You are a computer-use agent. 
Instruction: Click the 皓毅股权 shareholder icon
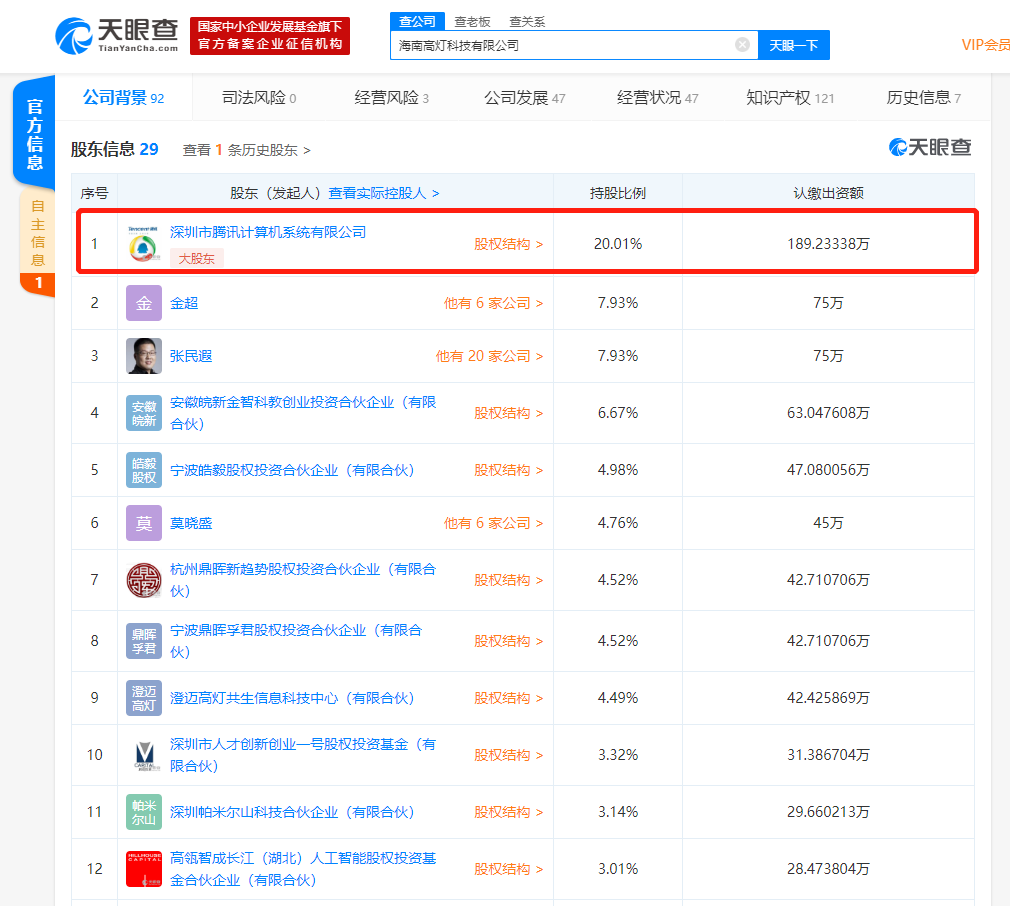144,470
